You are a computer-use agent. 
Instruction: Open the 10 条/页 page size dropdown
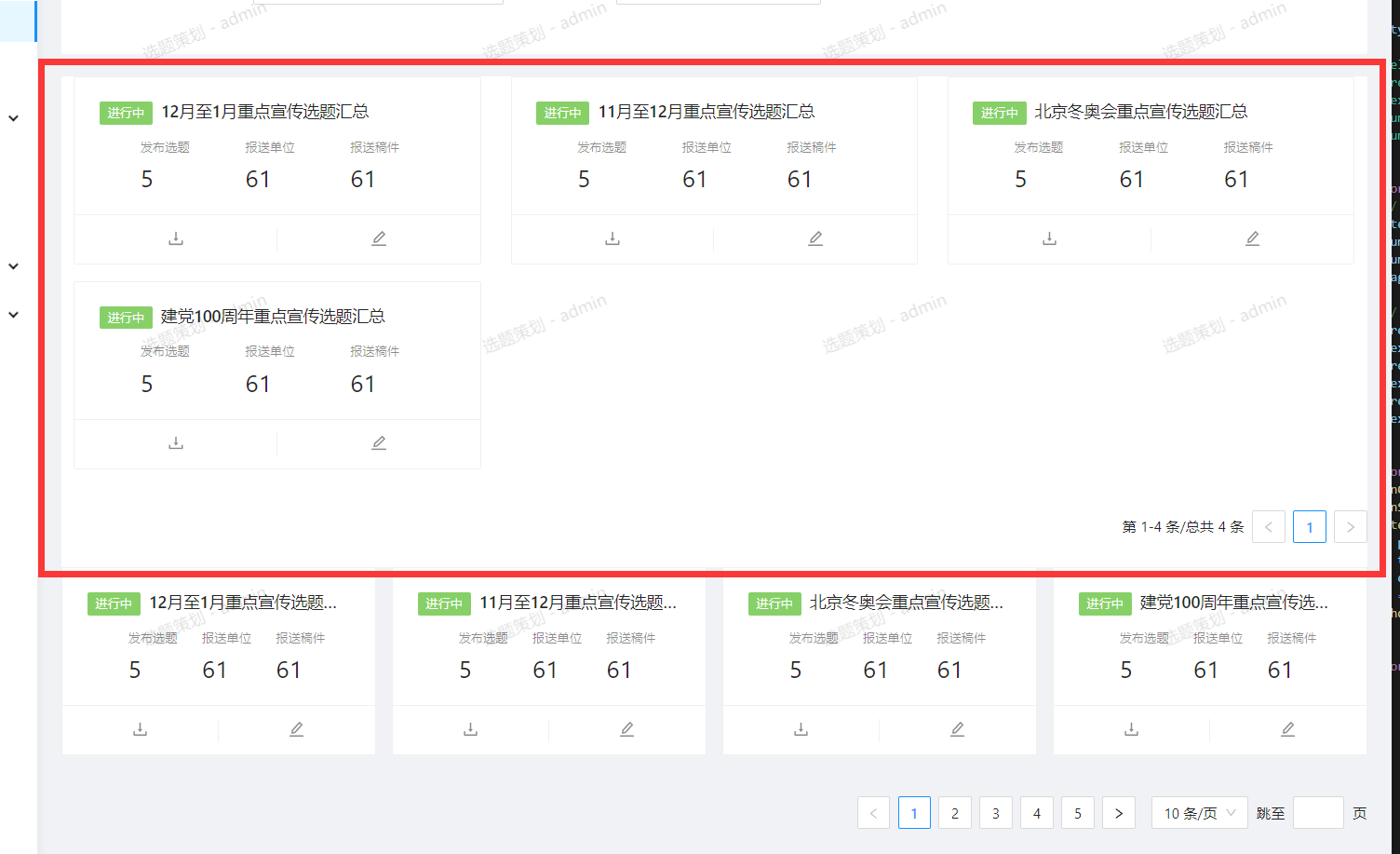click(x=1199, y=812)
